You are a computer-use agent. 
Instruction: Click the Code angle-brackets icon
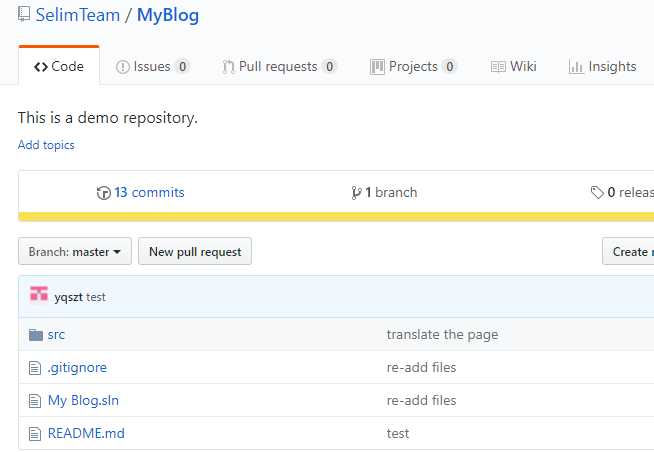40,67
